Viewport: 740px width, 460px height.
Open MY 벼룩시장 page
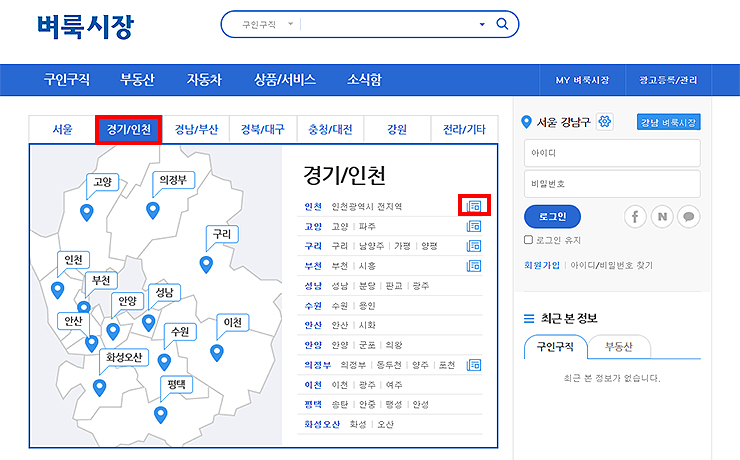[582, 80]
